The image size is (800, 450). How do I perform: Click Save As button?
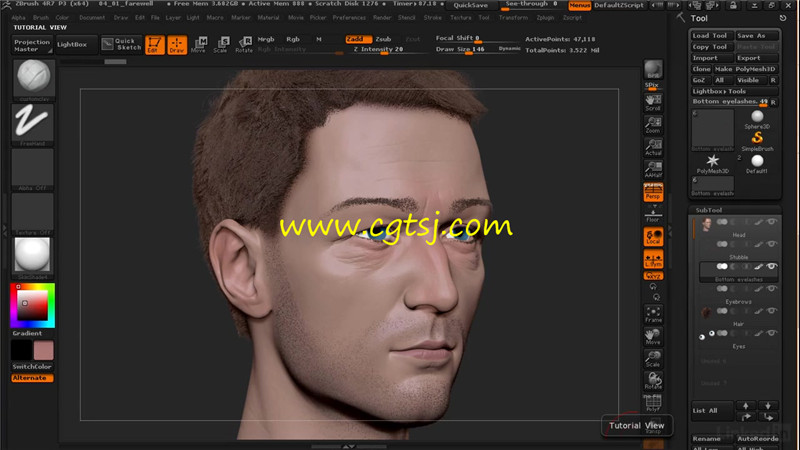(757, 36)
